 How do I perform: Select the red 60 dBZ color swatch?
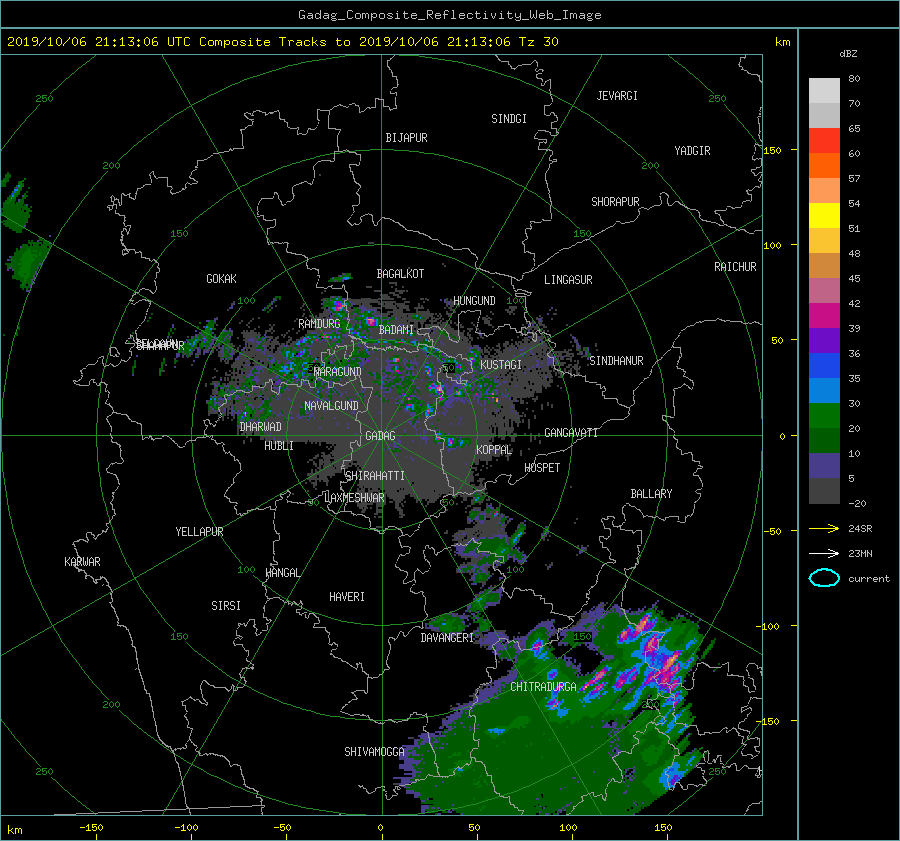(824, 141)
